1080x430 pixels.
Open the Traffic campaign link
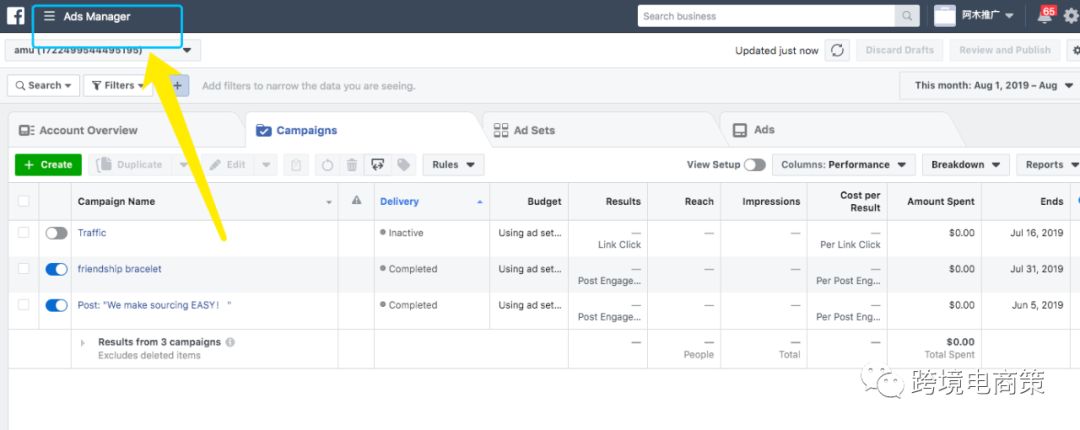click(x=92, y=233)
